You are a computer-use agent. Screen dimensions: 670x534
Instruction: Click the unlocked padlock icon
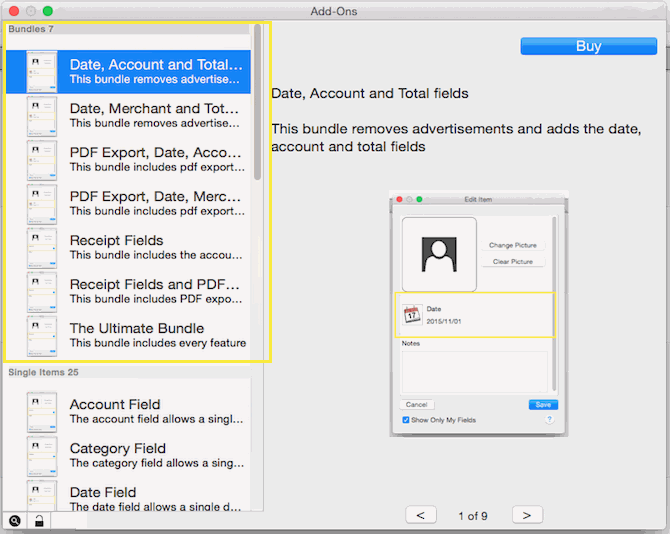pyautogui.click(x=39, y=521)
